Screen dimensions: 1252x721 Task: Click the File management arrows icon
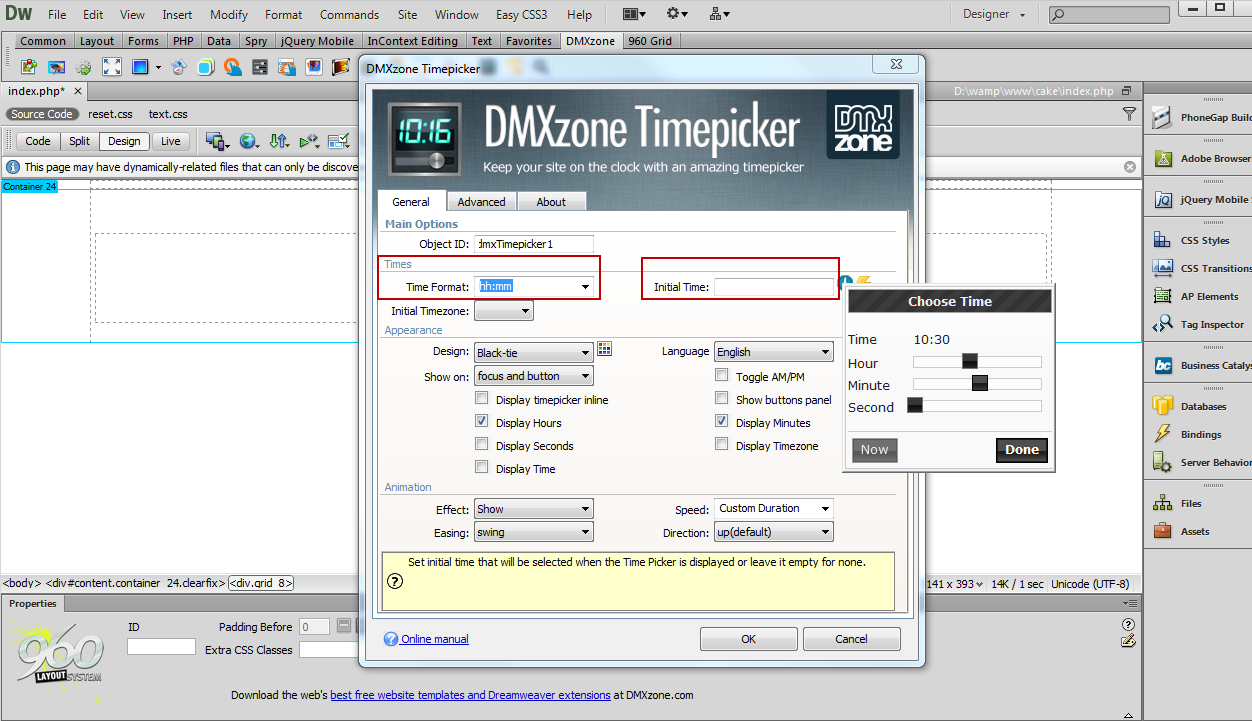pyautogui.click(x=279, y=141)
